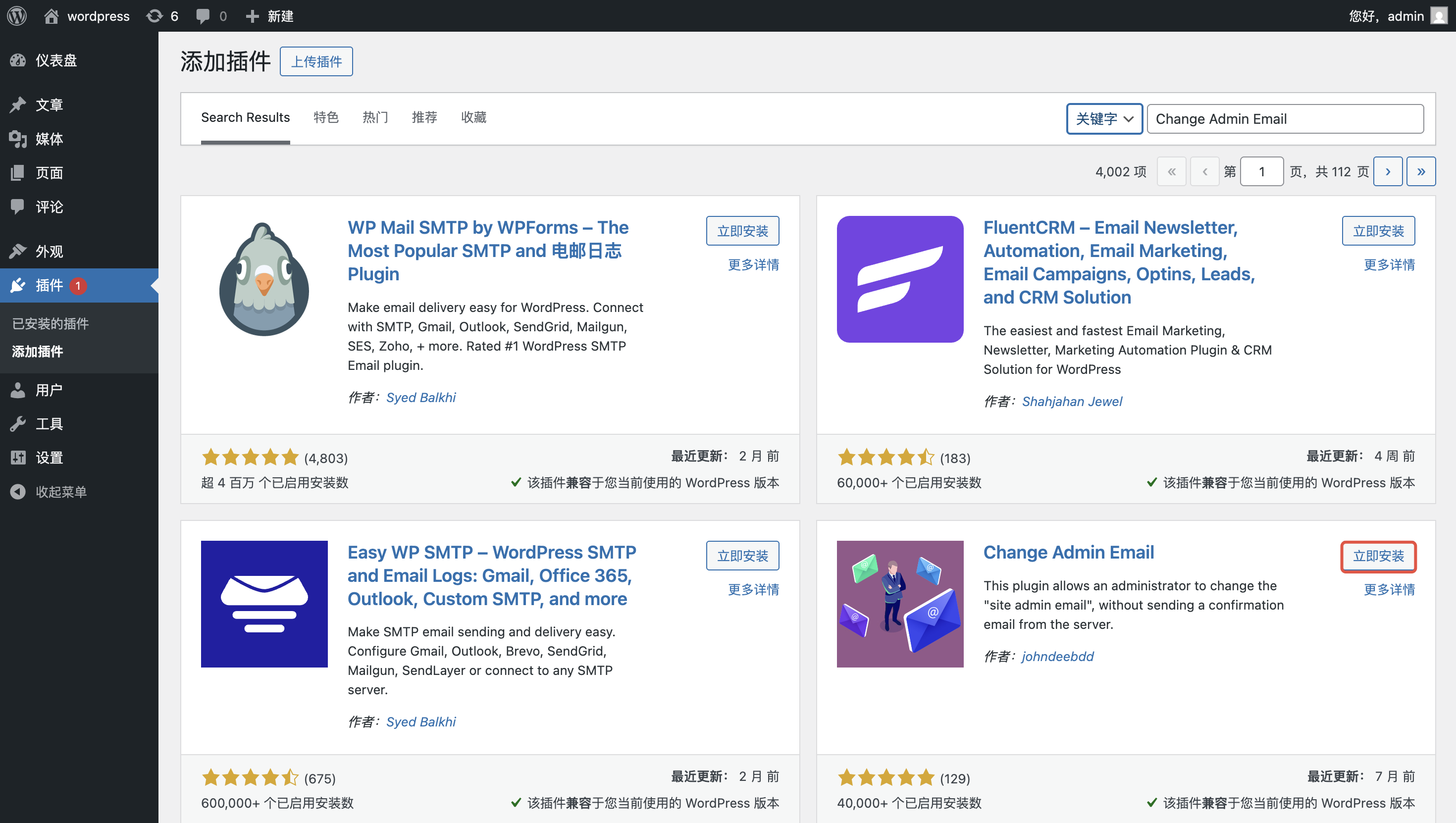Install FluentCRM plugin now
The height and width of the screenshot is (823, 1456).
(x=1379, y=231)
